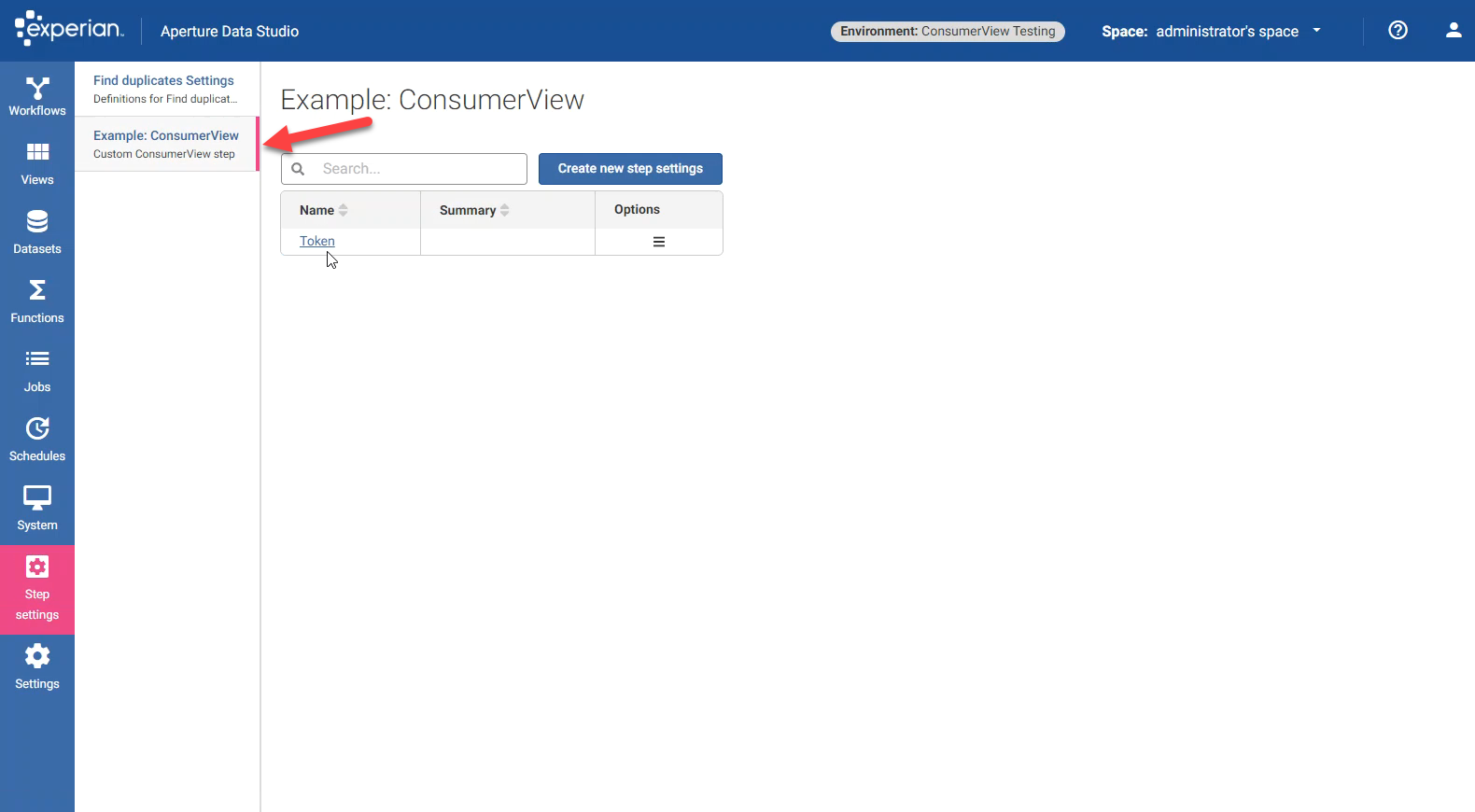The width and height of the screenshot is (1475, 812).
Task: Open the Datasets section
Action: 37,234
